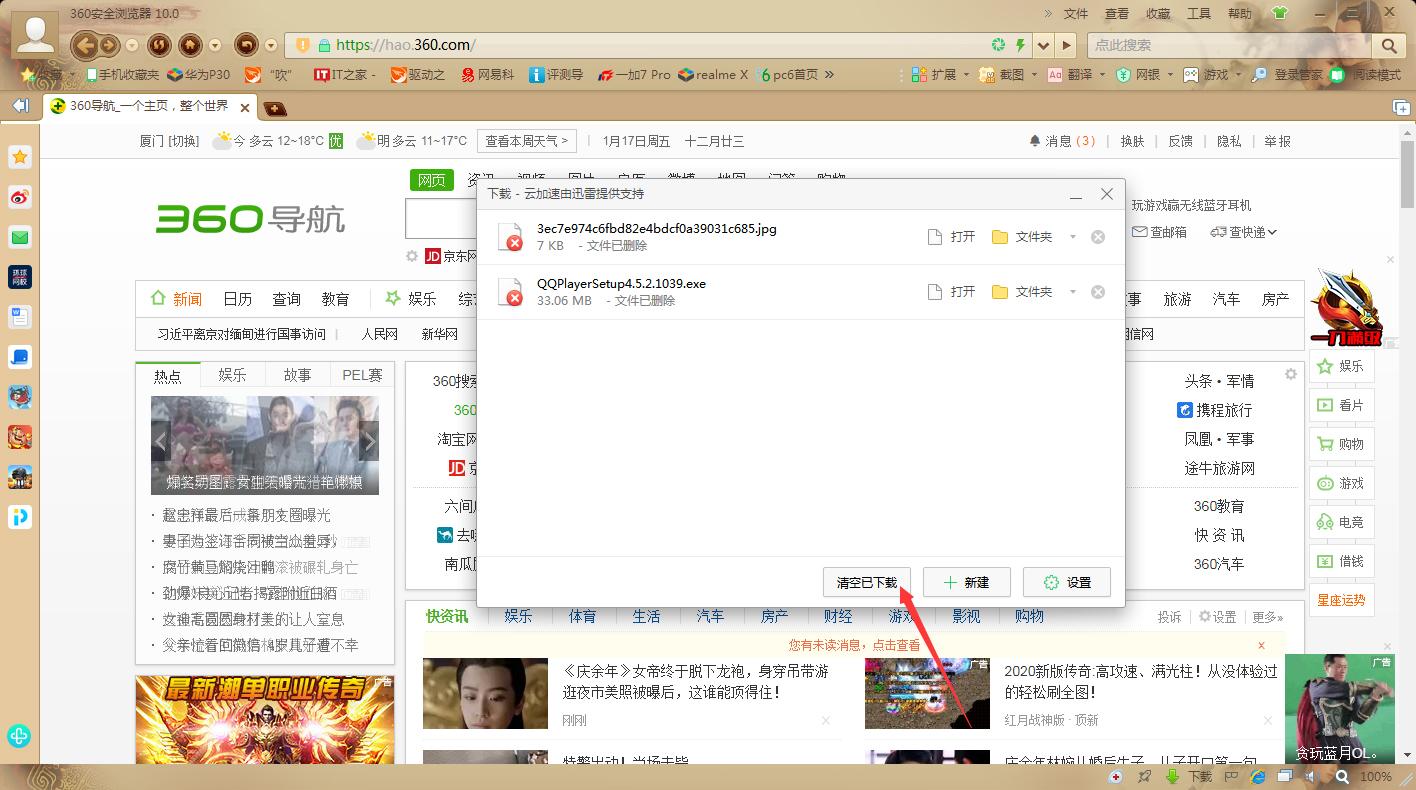1416x790 pixels.
Task: Open the 星座运势 sidebar link
Action: tap(1340, 600)
